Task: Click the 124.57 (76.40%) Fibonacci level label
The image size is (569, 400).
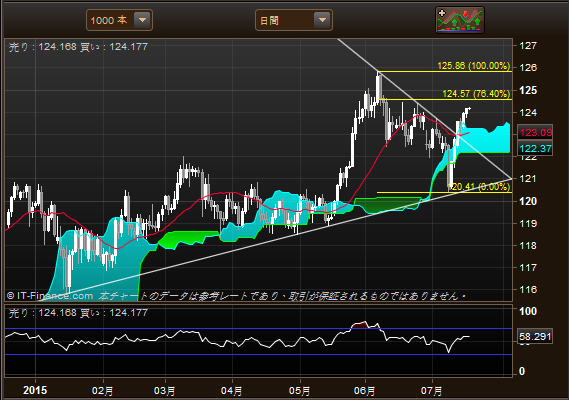Action: (476, 94)
